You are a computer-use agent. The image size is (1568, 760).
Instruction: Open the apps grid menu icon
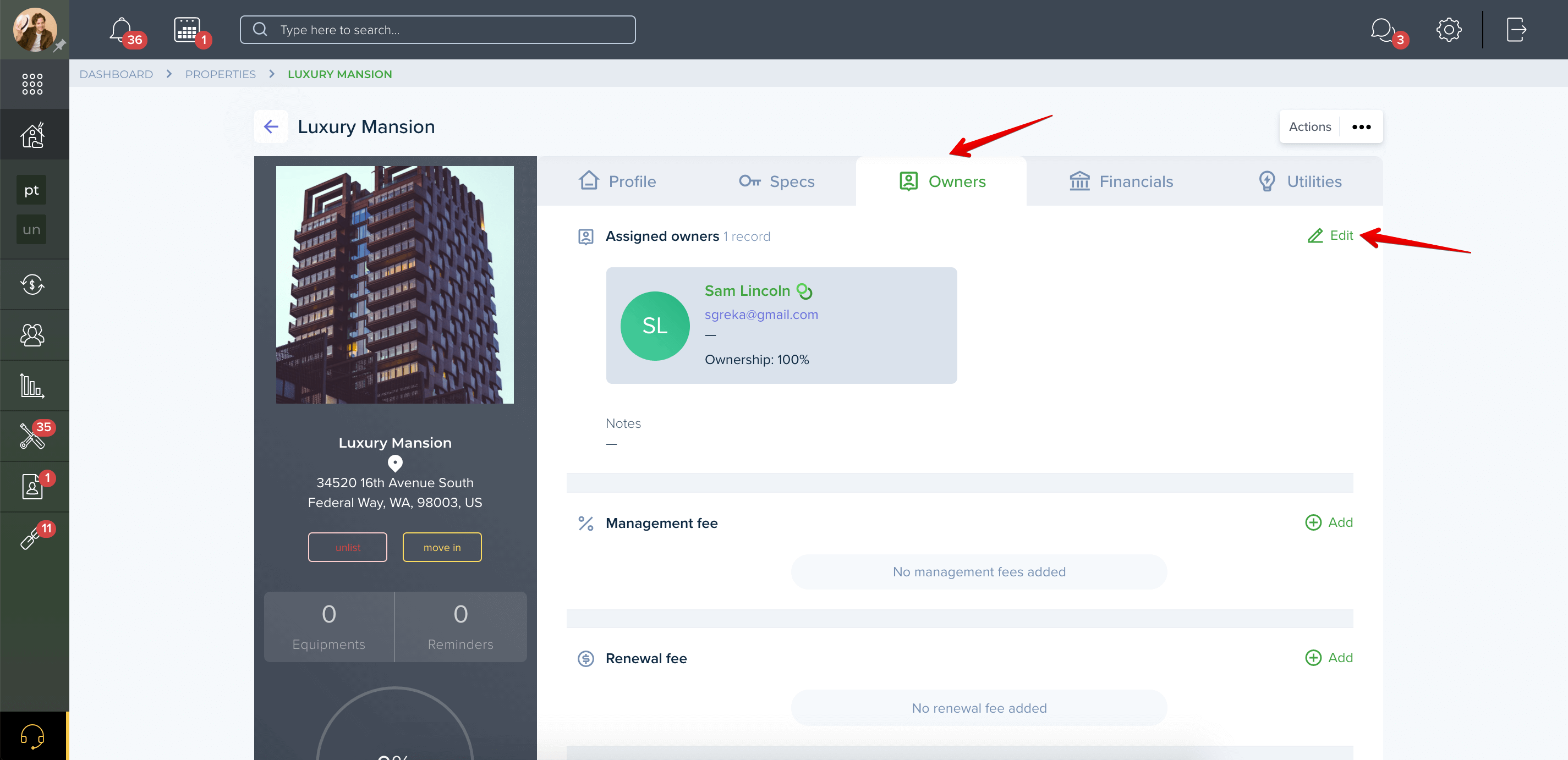click(x=32, y=84)
